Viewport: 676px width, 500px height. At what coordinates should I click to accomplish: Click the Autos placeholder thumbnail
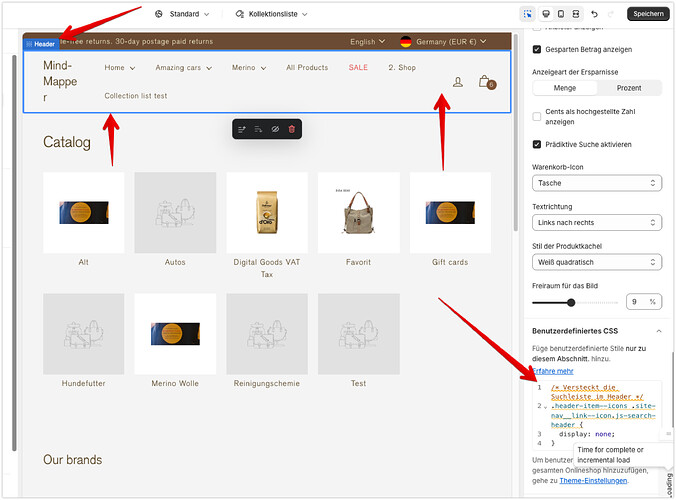(x=175, y=212)
